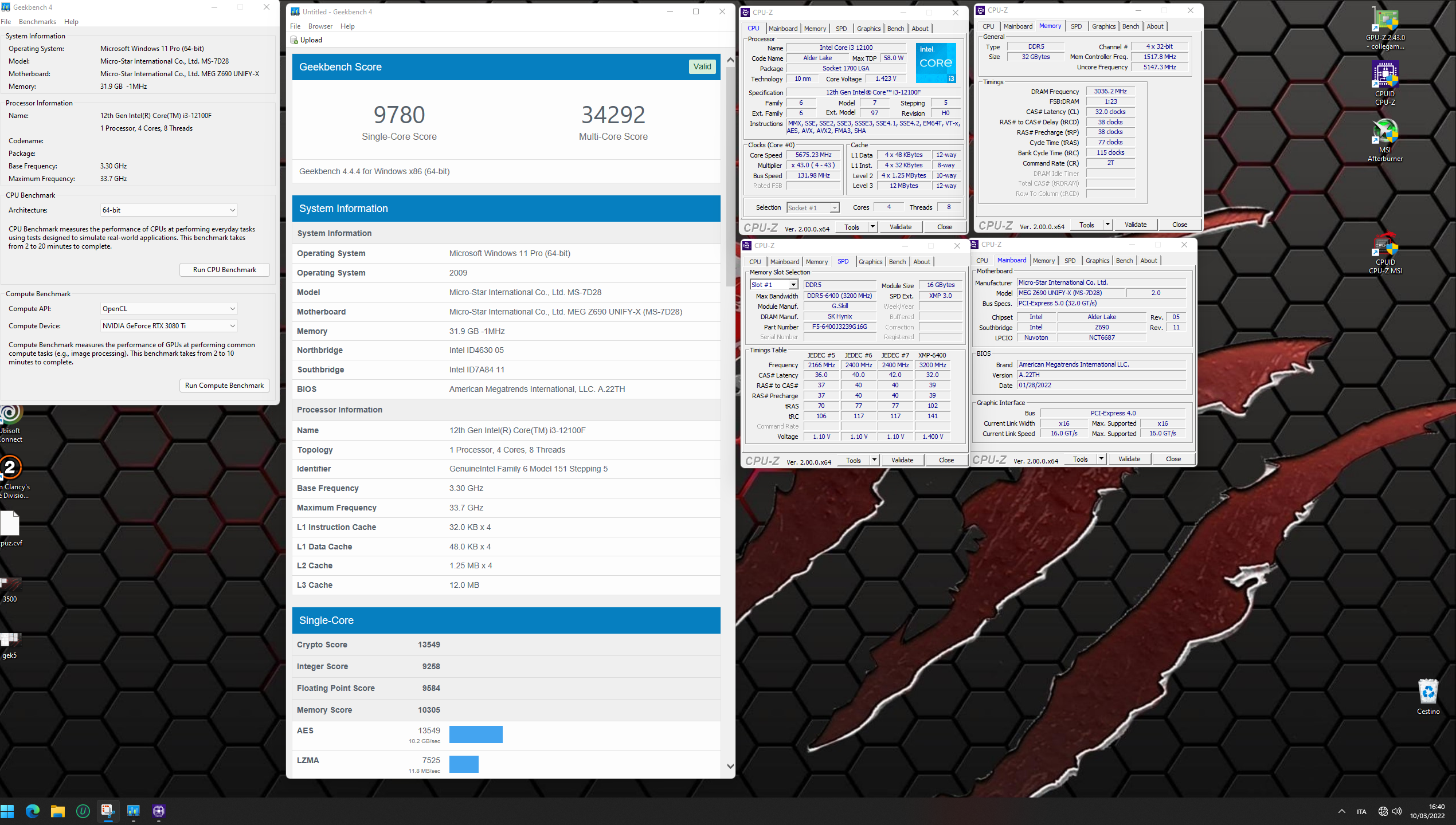Viewport: 1456px width, 825px height.
Task: Open Tools dropdown arrow in SPD tab window
Action: click(x=875, y=460)
